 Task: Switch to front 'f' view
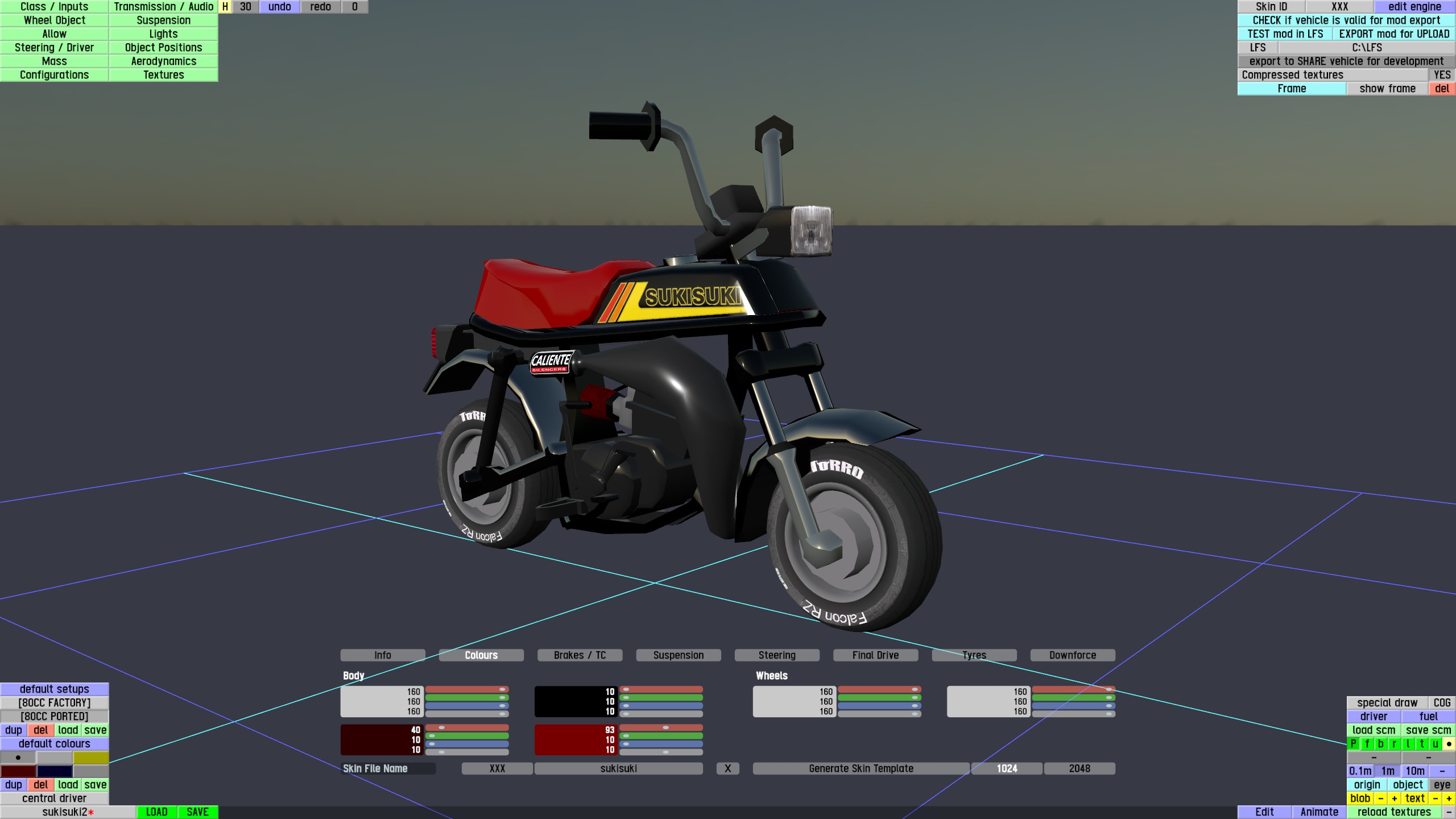[1367, 743]
